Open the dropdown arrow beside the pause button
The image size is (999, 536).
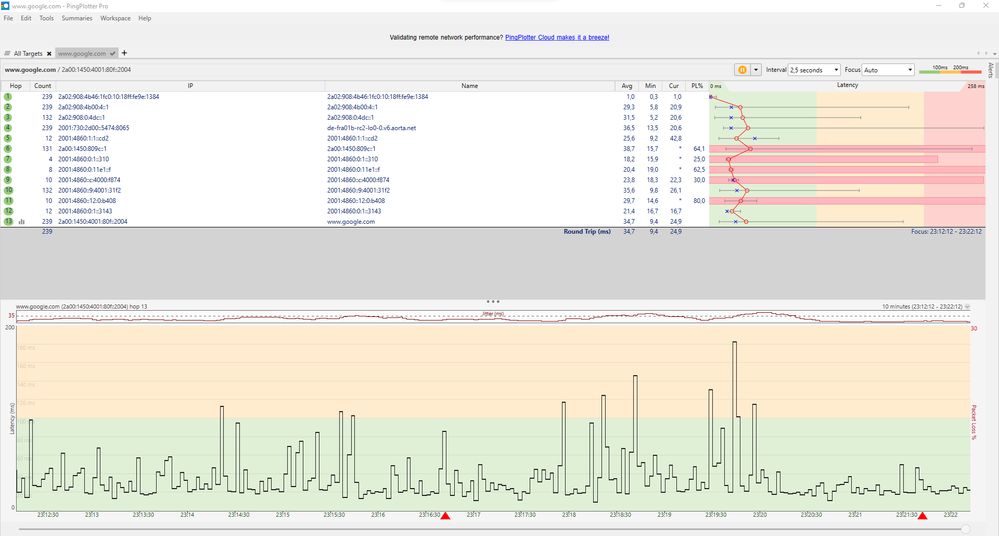coord(756,70)
